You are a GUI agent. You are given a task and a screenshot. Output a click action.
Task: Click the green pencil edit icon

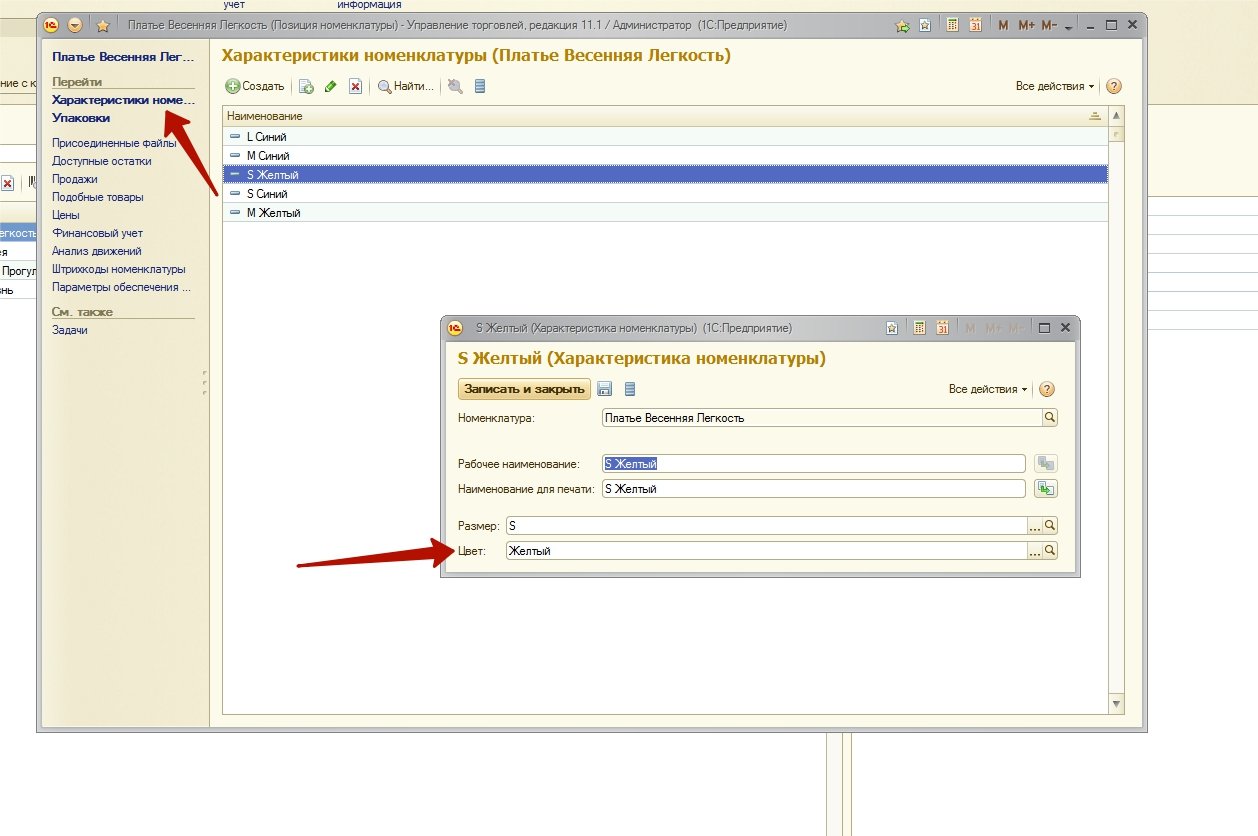point(331,87)
